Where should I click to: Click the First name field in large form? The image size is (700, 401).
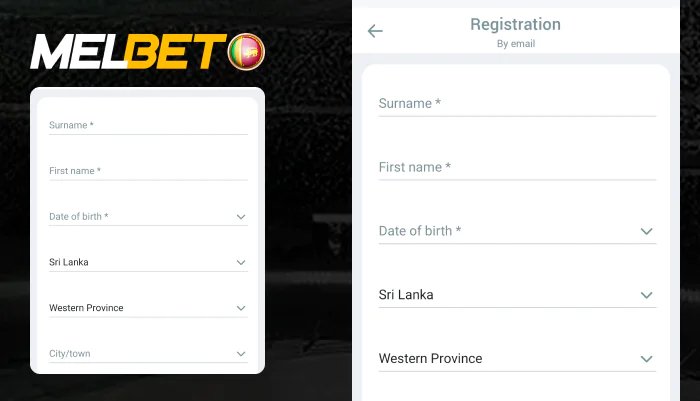tap(516, 168)
